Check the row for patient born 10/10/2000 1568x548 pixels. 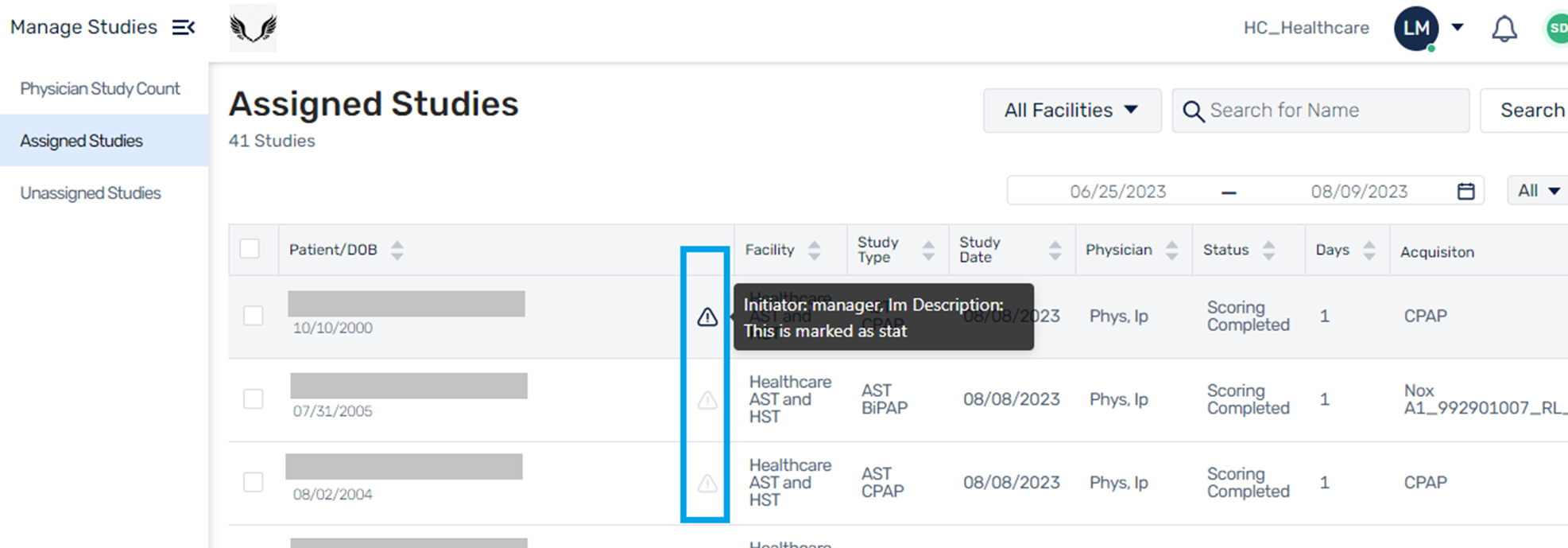click(x=253, y=316)
